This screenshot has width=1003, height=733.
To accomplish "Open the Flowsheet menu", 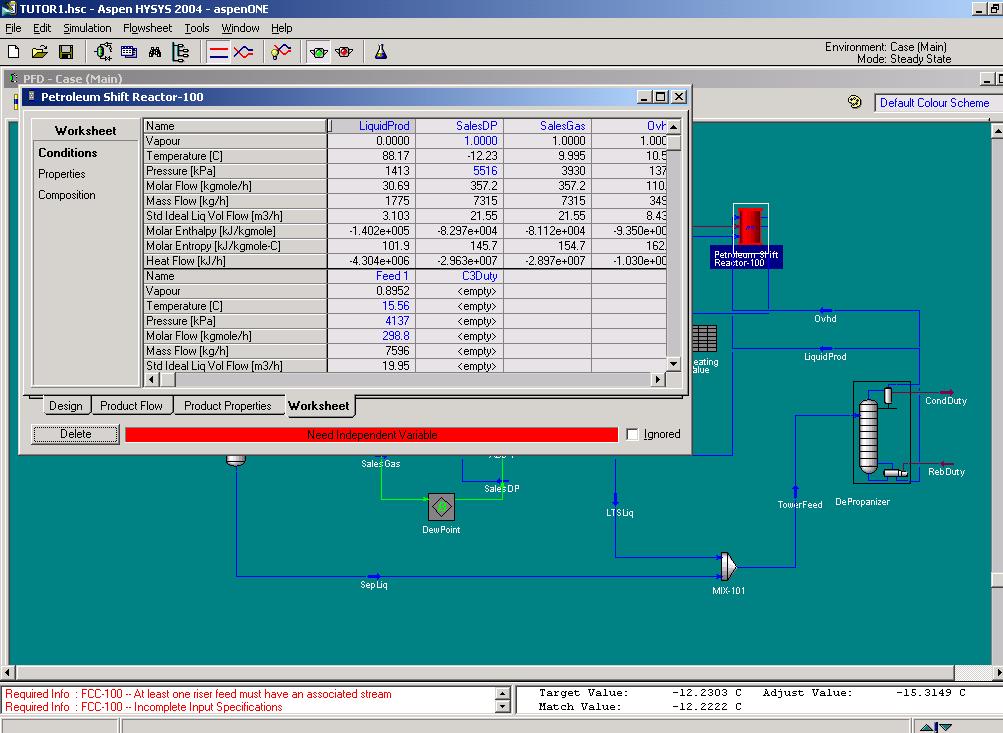I will tap(147, 28).
